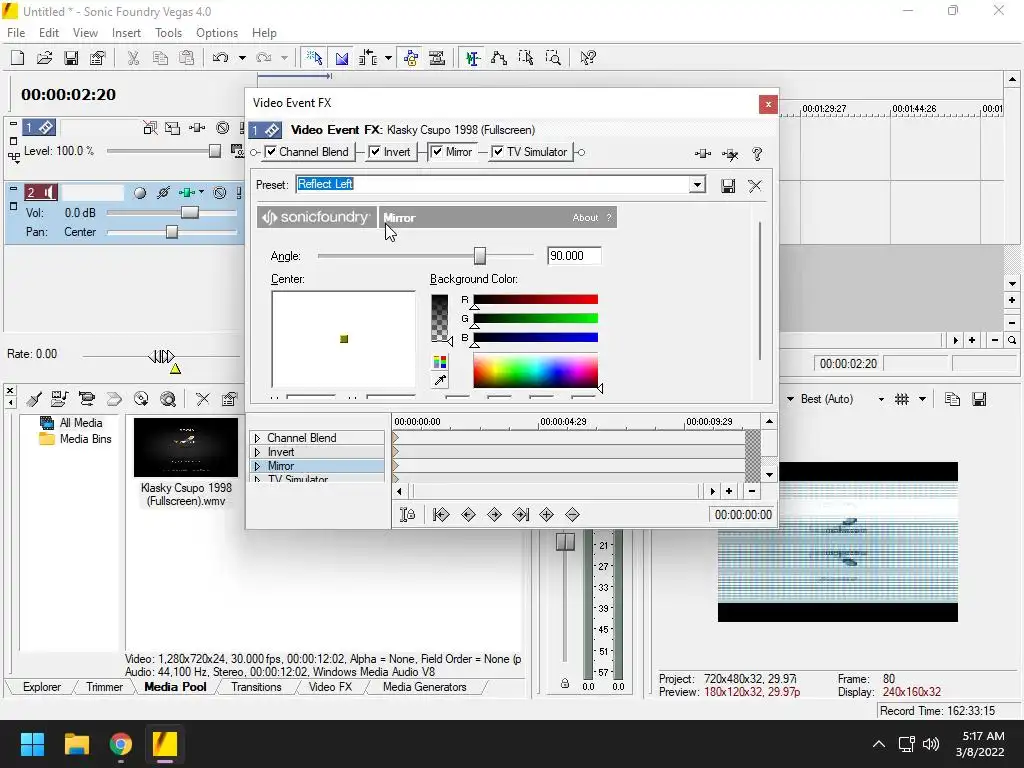
Task: Open File Explorer from Windows taskbar
Action: [76, 744]
